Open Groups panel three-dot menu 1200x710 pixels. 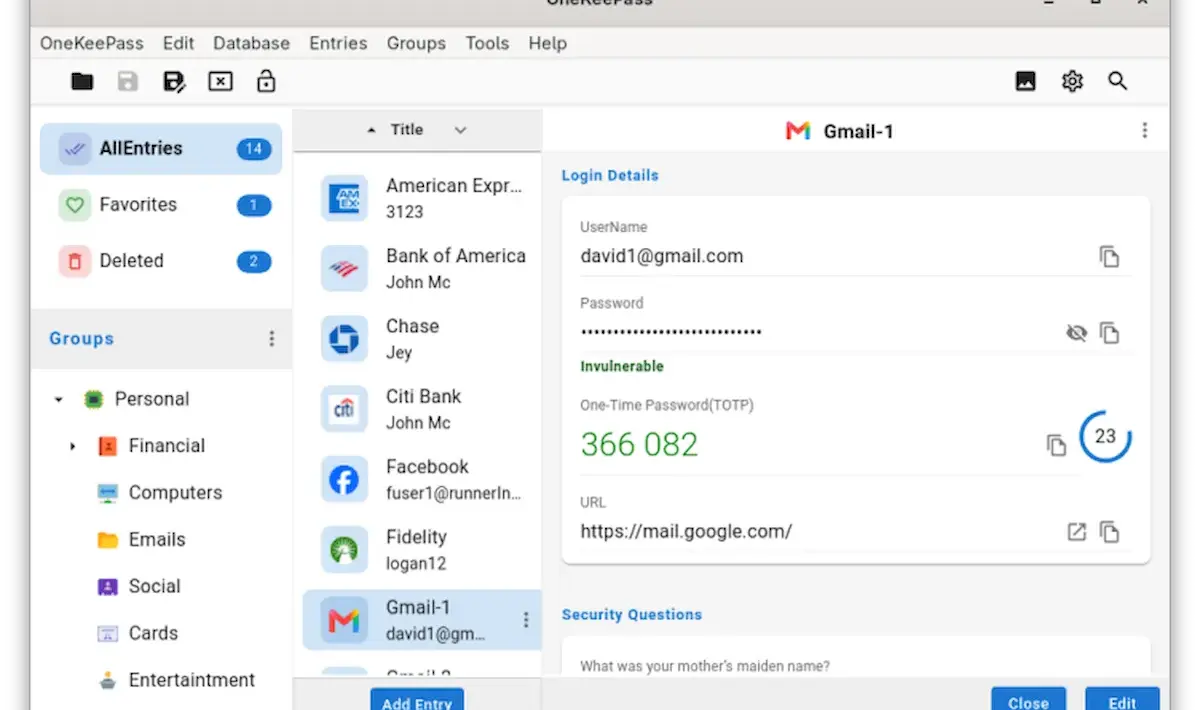pyautogui.click(x=271, y=339)
